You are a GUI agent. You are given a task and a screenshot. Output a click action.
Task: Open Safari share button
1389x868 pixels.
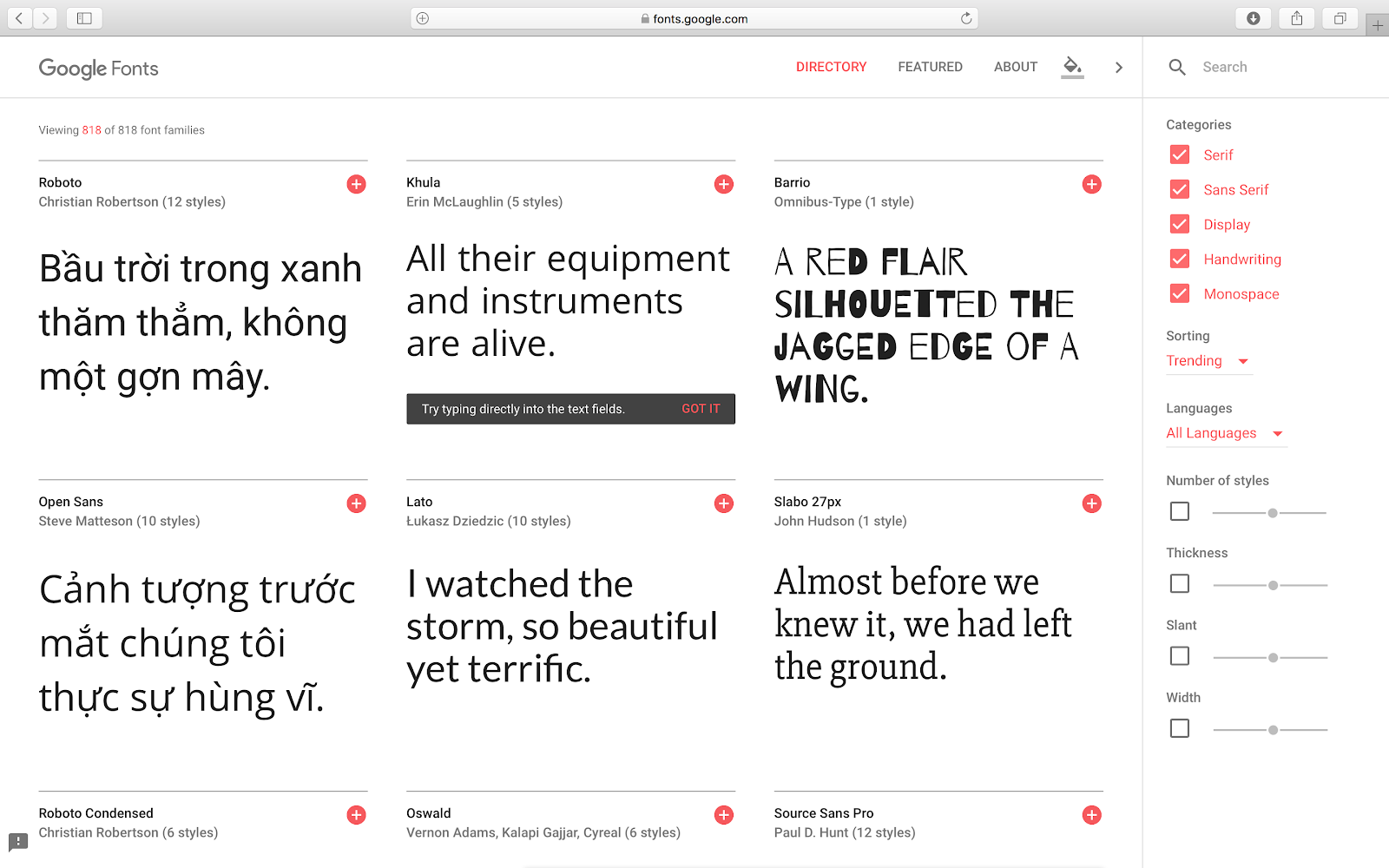point(1297,18)
